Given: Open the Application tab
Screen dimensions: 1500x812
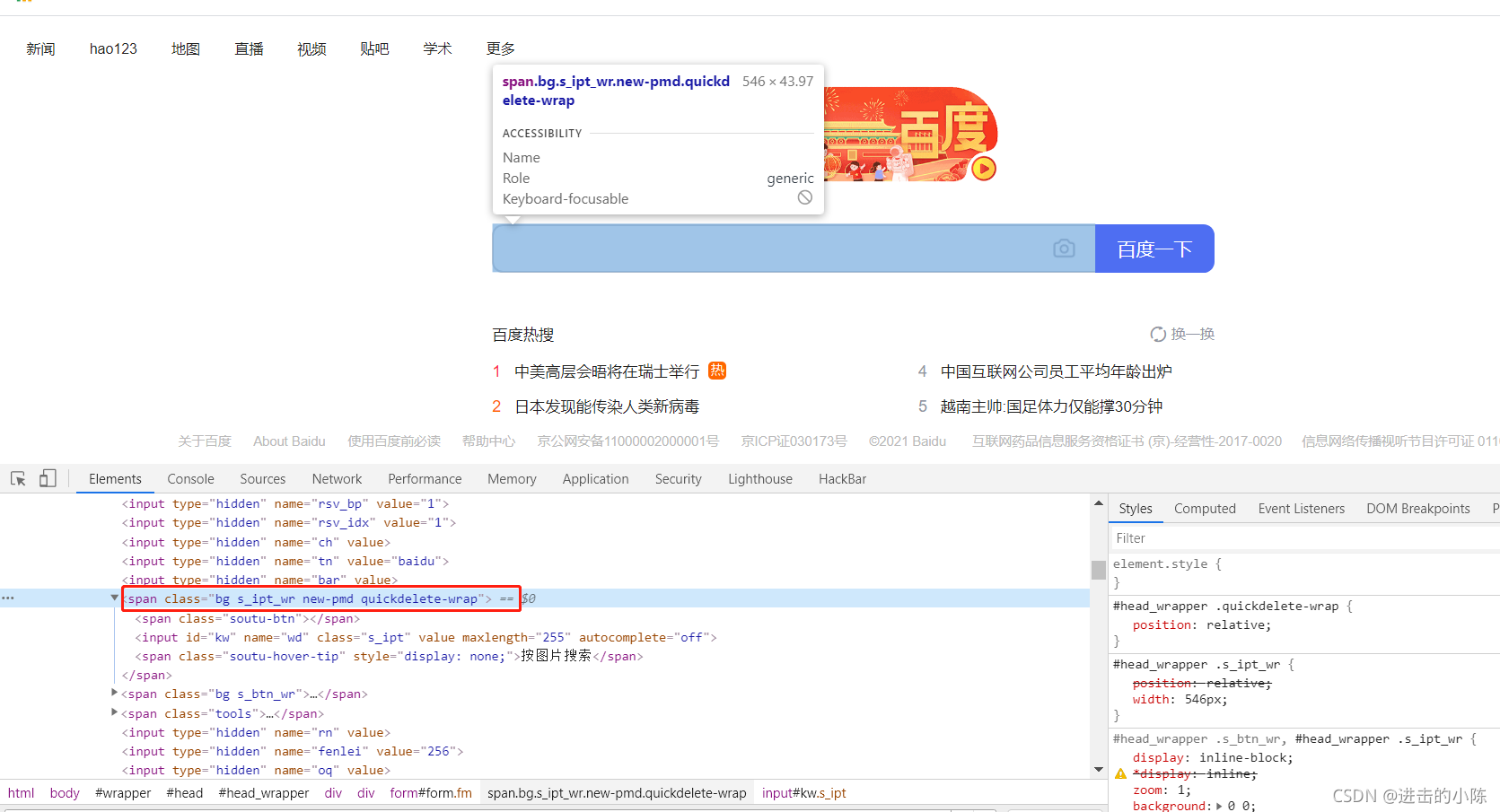Looking at the screenshot, I should click(595, 479).
